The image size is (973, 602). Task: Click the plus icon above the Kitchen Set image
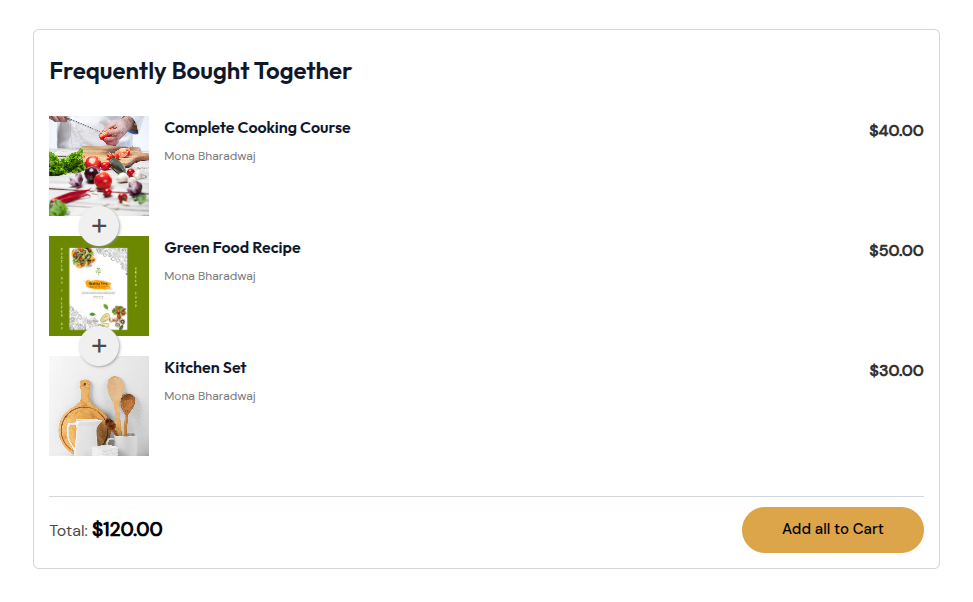[x=99, y=346]
